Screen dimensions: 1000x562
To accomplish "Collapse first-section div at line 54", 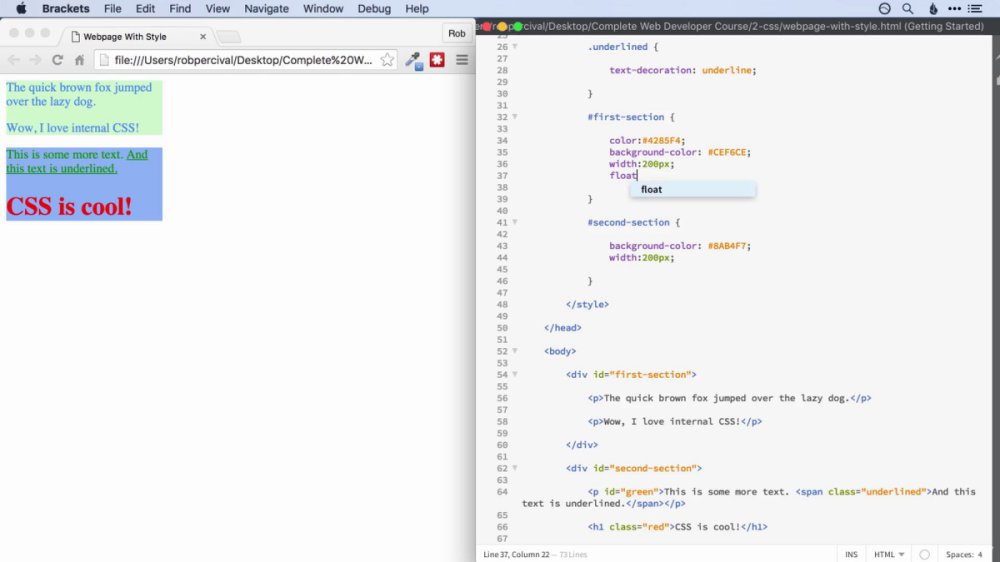I will tap(515, 374).
